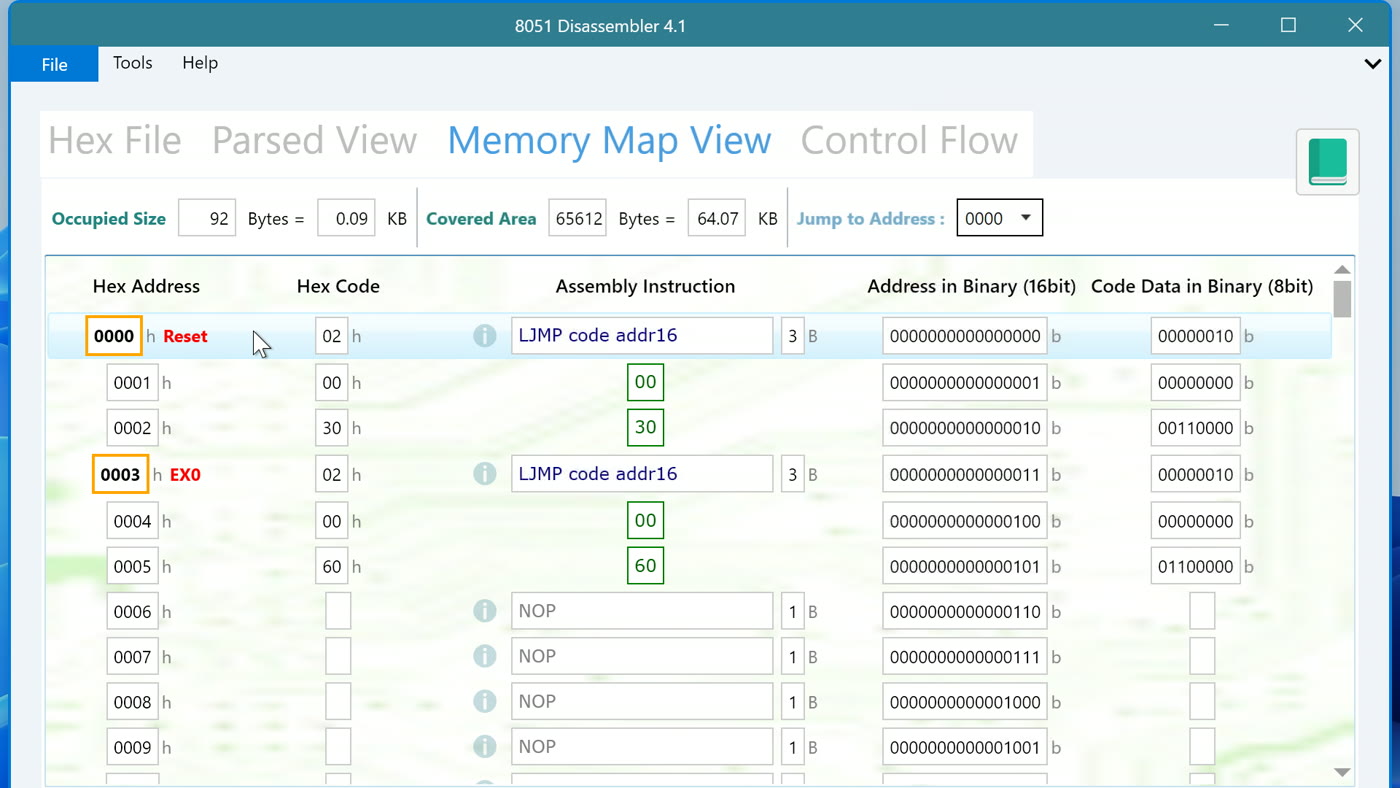Image resolution: width=1400 pixels, height=788 pixels.
Task: Click the Hex Address column header
Action: [146, 286]
